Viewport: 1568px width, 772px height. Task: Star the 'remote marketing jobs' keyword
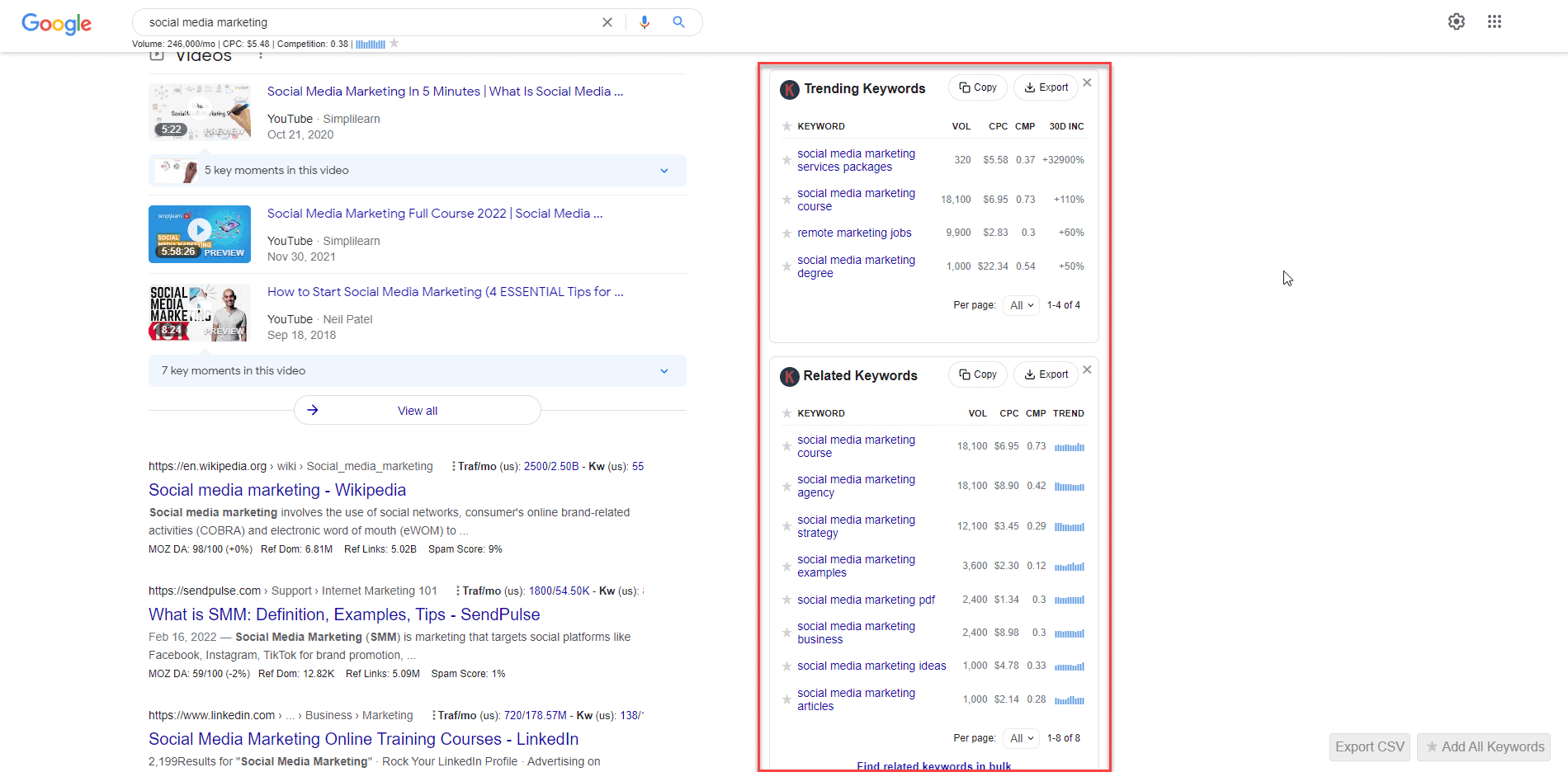coord(786,233)
